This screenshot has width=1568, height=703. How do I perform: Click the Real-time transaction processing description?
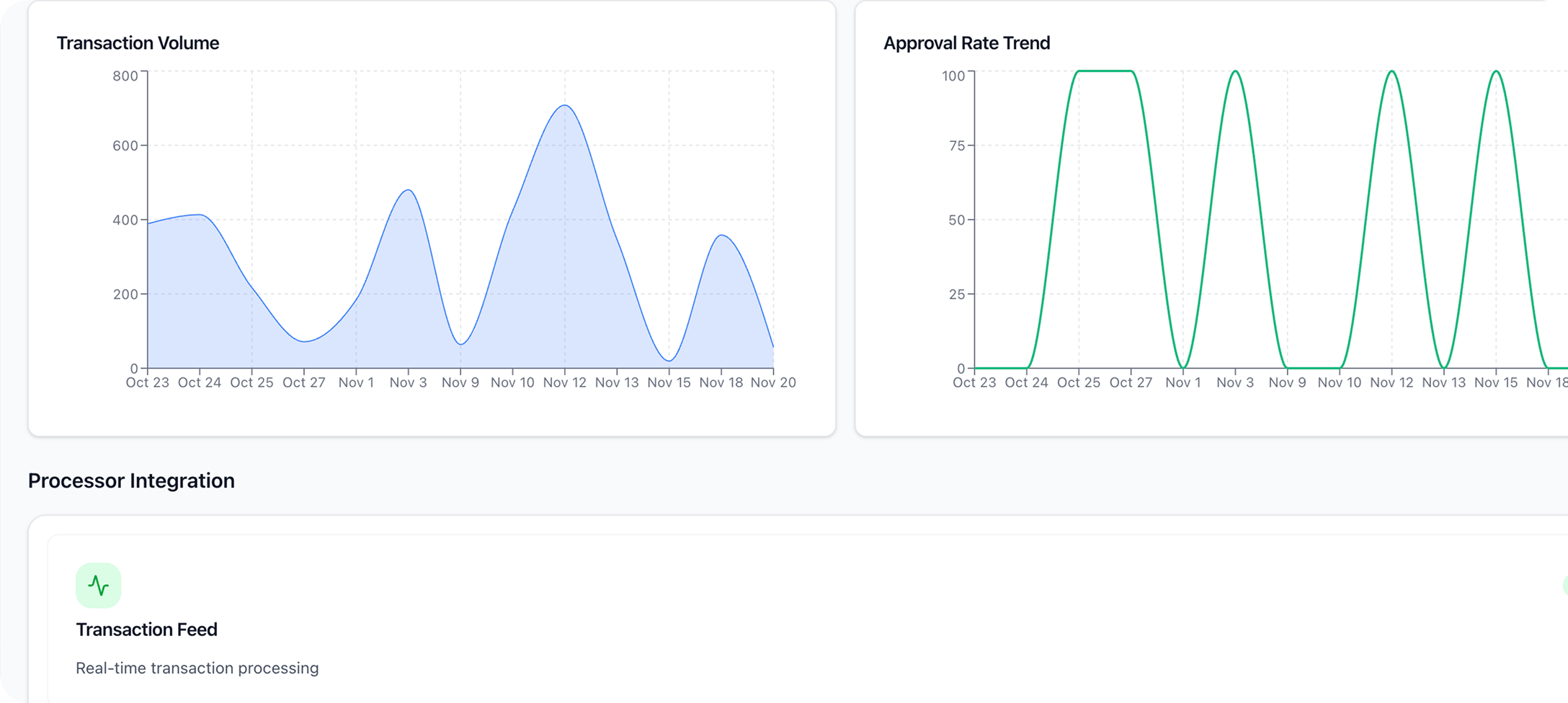(197, 668)
